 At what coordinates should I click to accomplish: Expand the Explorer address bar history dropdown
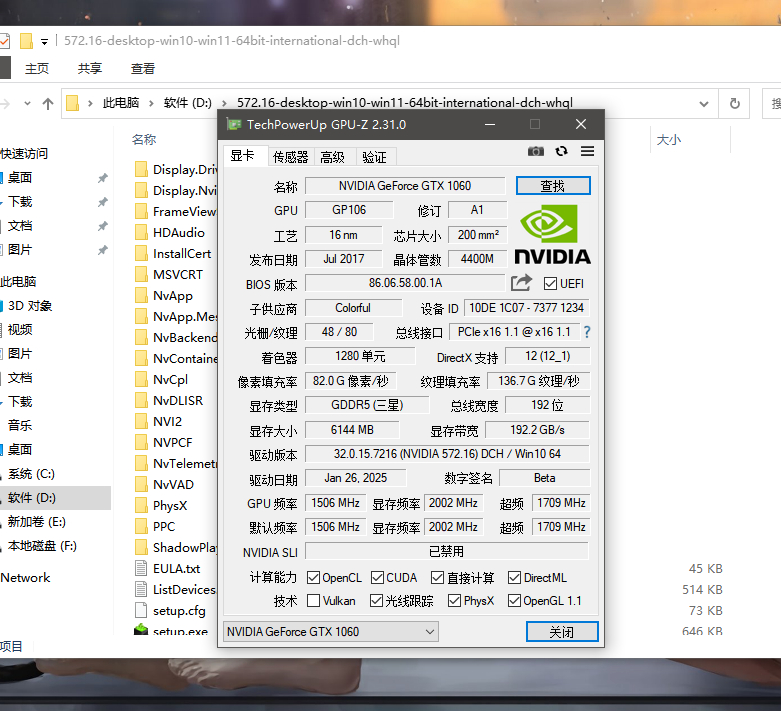pos(703,104)
